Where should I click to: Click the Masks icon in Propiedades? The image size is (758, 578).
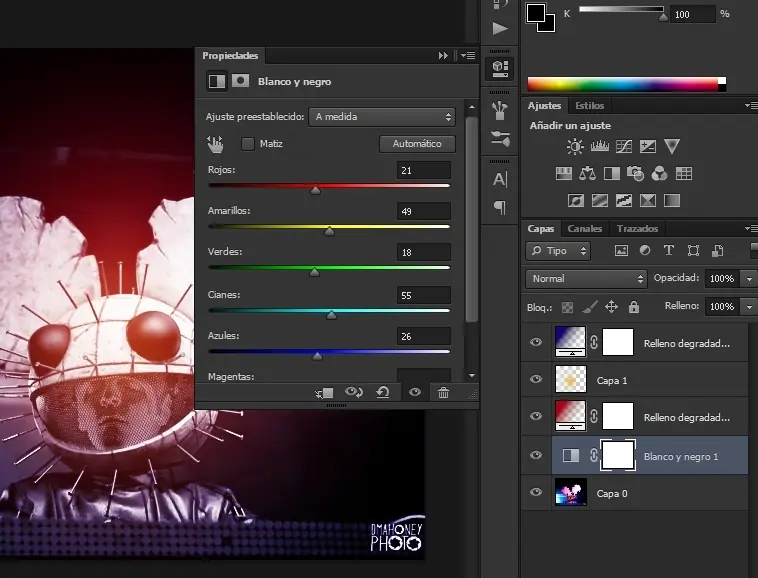240,81
